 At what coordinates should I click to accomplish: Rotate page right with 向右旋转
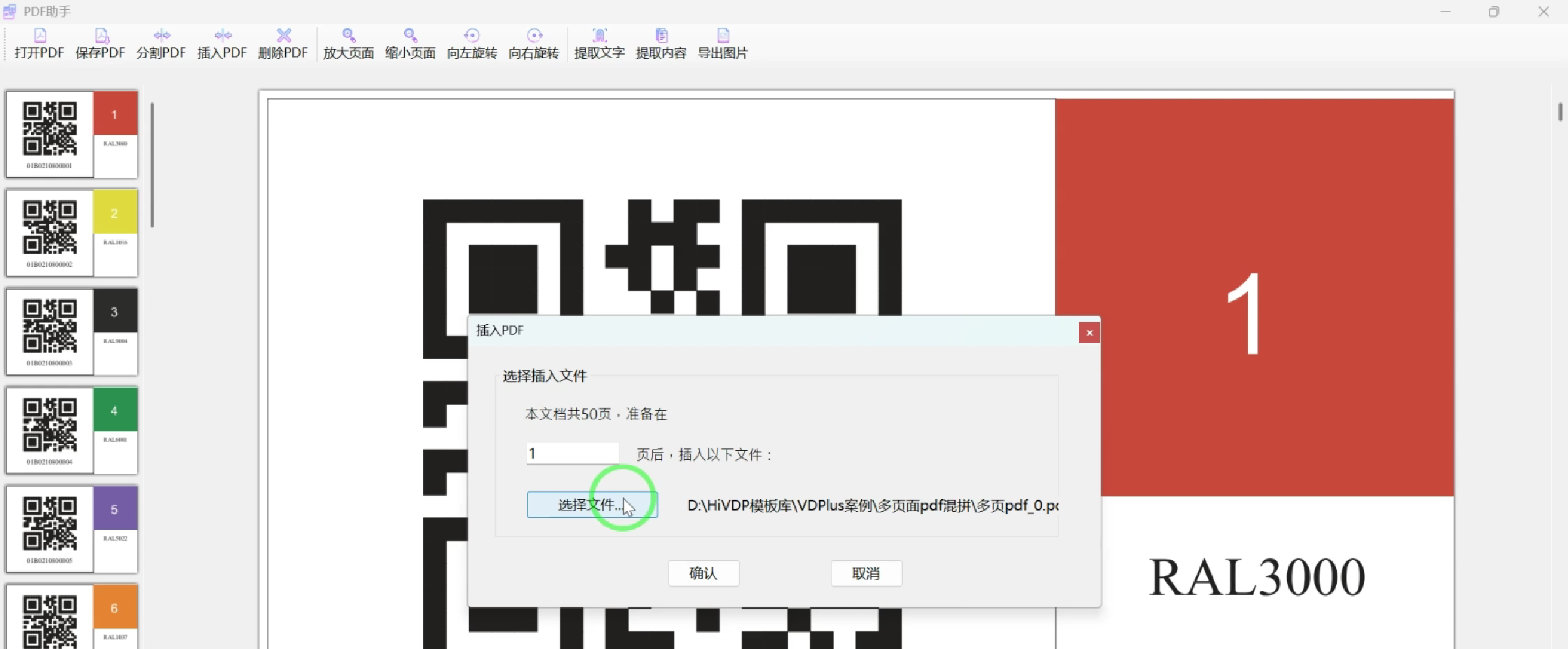[533, 43]
